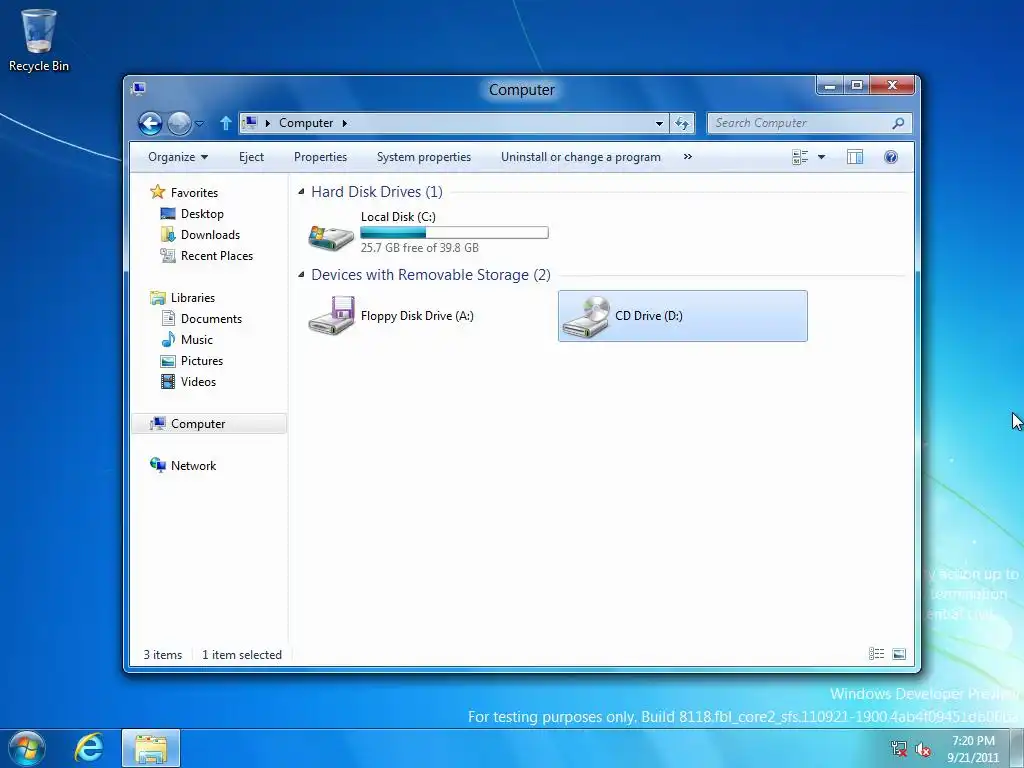1024x768 pixels.
Task: Go up one level with Up arrow
Action: 225,123
